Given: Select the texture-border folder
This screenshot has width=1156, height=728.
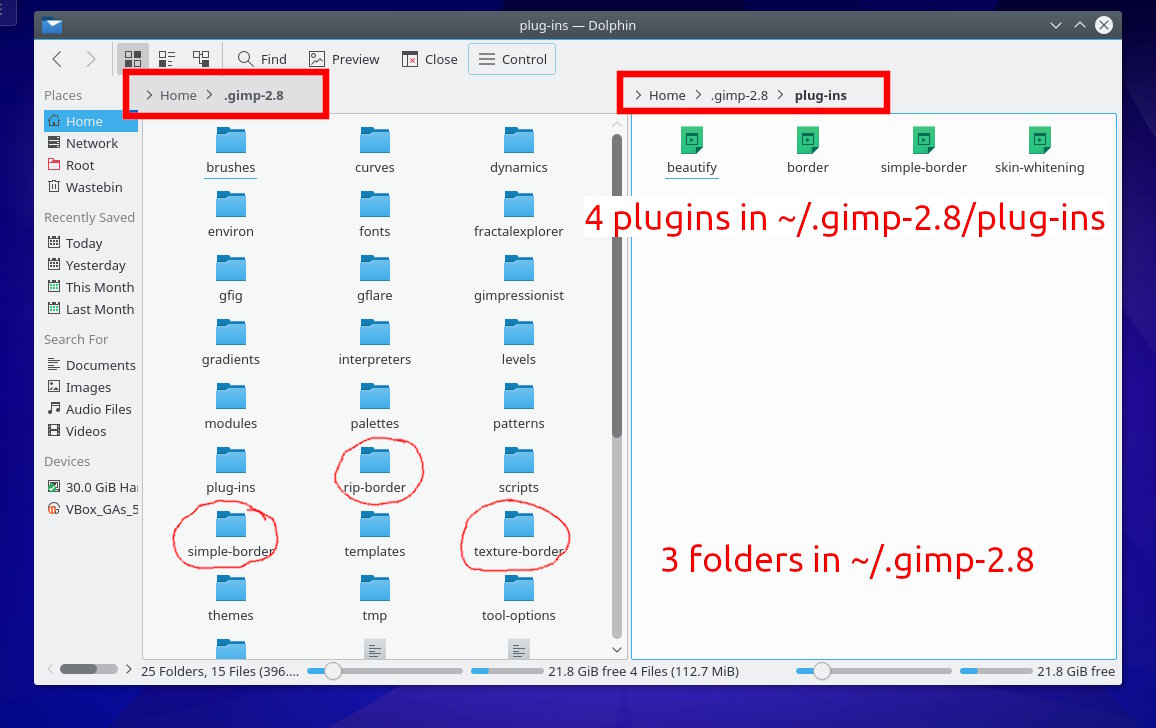Looking at the screenshot, I should click(x=519, y=535).
